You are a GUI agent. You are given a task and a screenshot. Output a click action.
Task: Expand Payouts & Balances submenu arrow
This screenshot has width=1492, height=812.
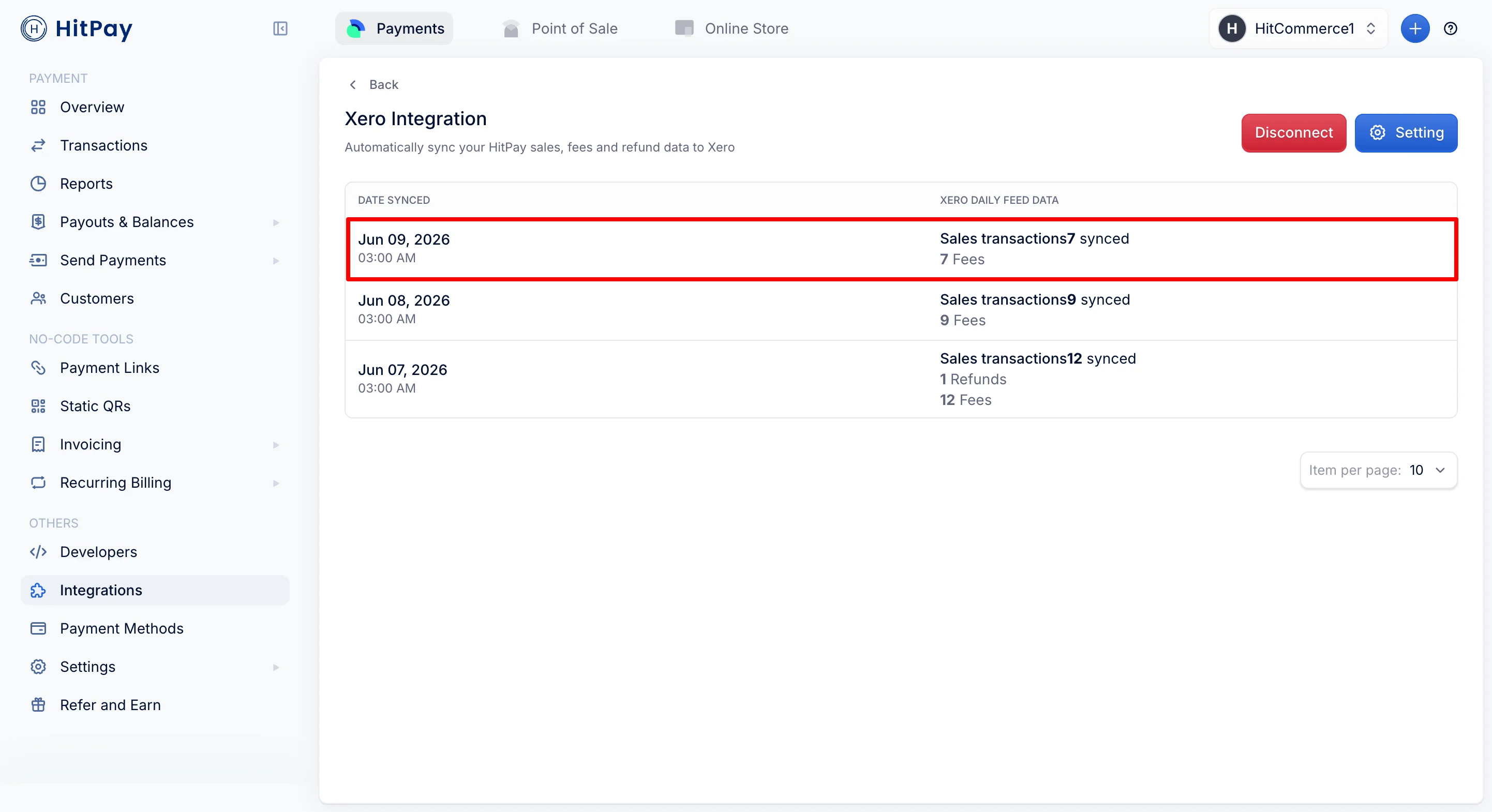click(276, 222)
